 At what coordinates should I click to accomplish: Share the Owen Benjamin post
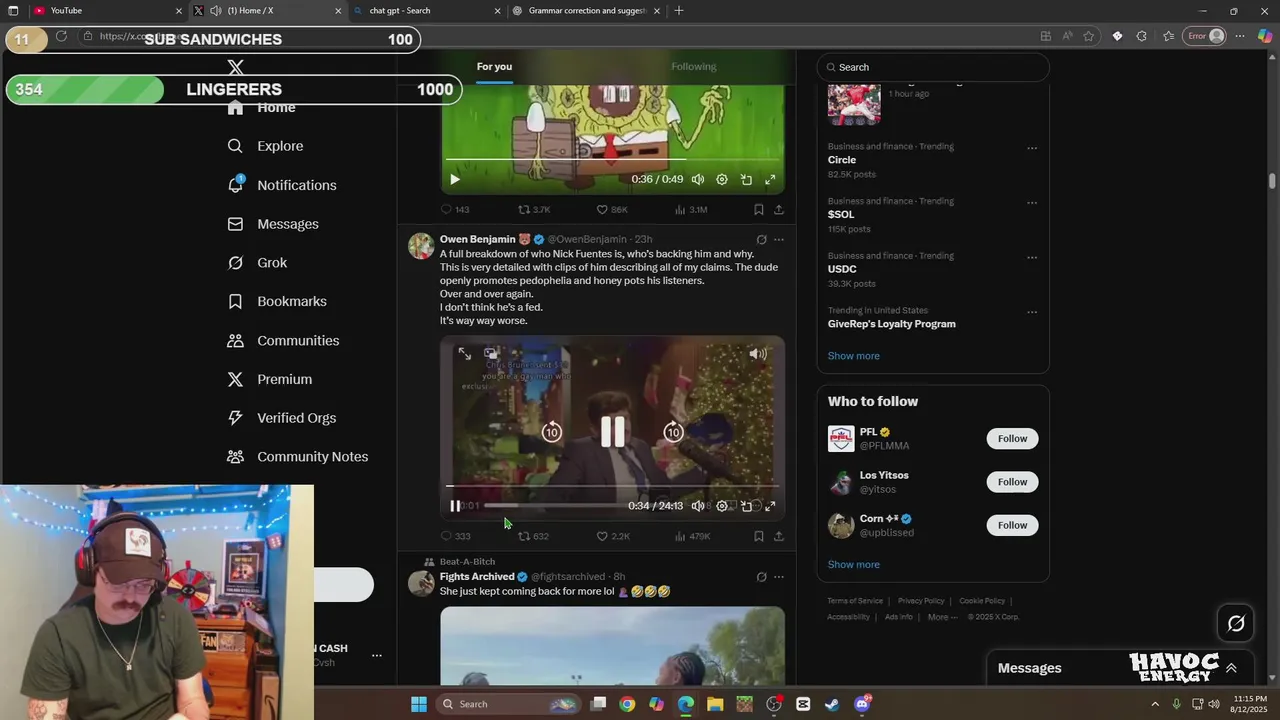coord(779,536)
